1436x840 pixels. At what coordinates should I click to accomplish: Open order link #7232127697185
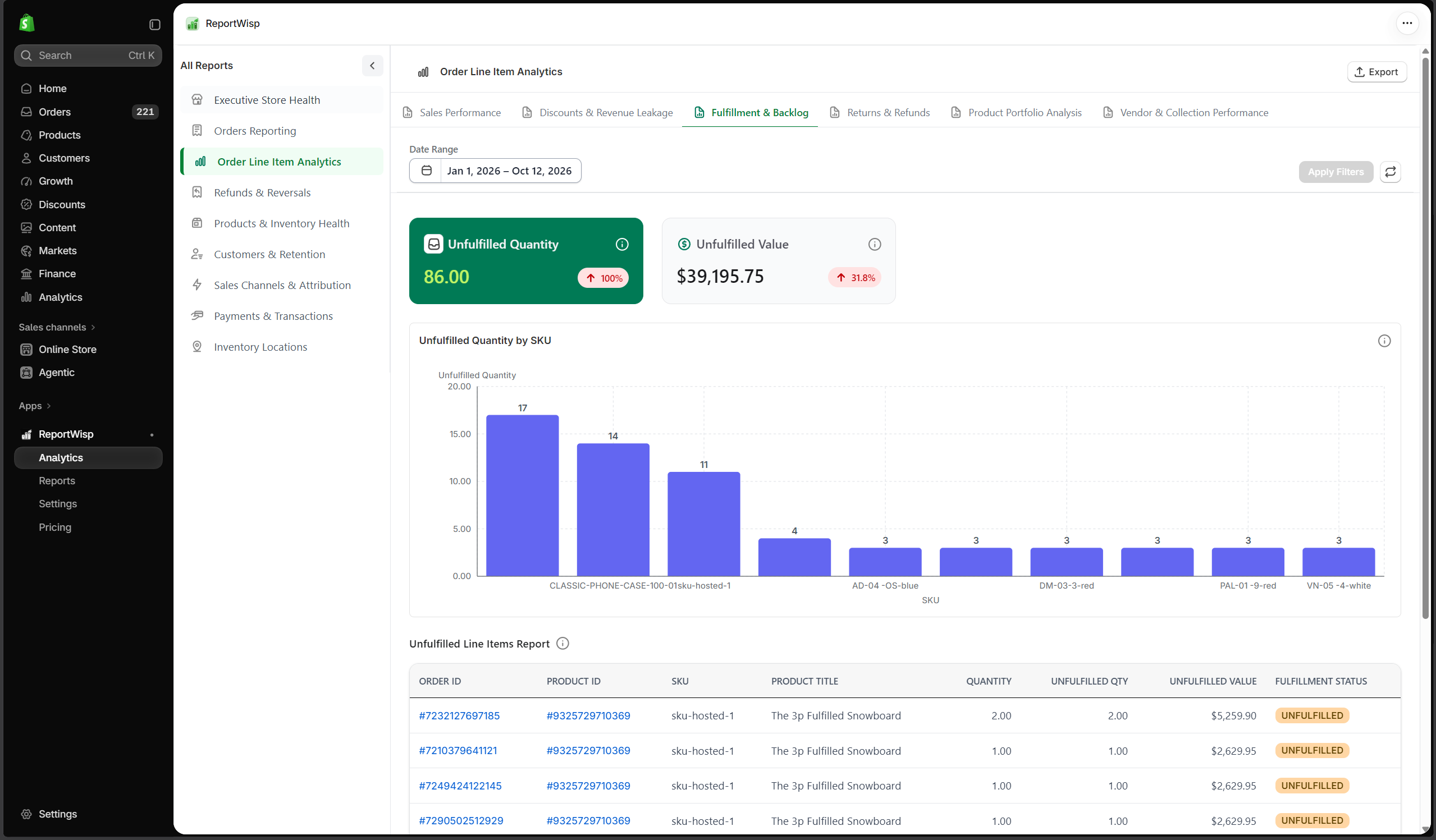coord(459,715)
